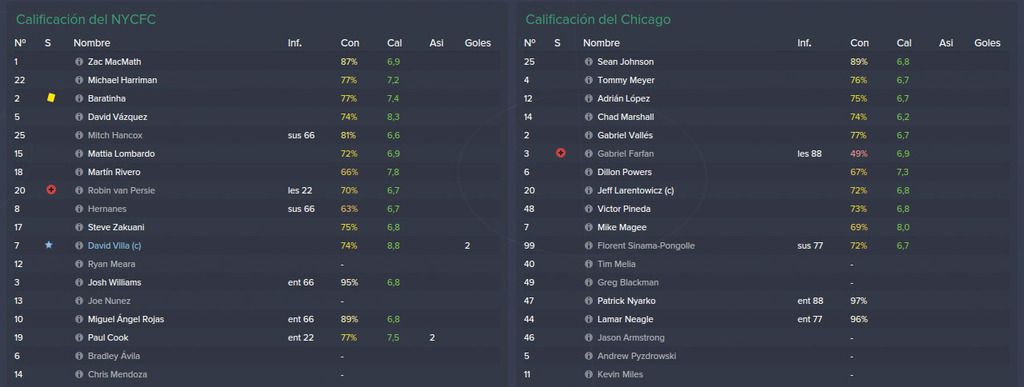This screenshot has width=1024, height=387.
Task: Click Gabriel Farfan's red injury icon
Action: 560,153
